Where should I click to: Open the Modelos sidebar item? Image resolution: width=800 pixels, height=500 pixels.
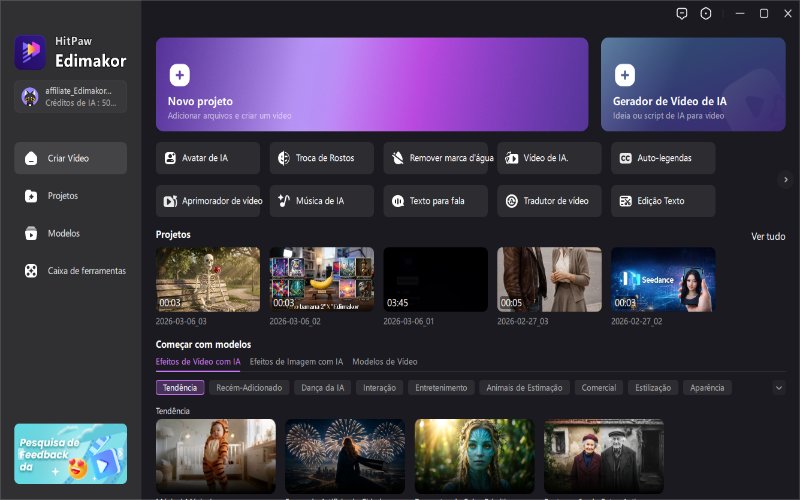tap(70, 233)
